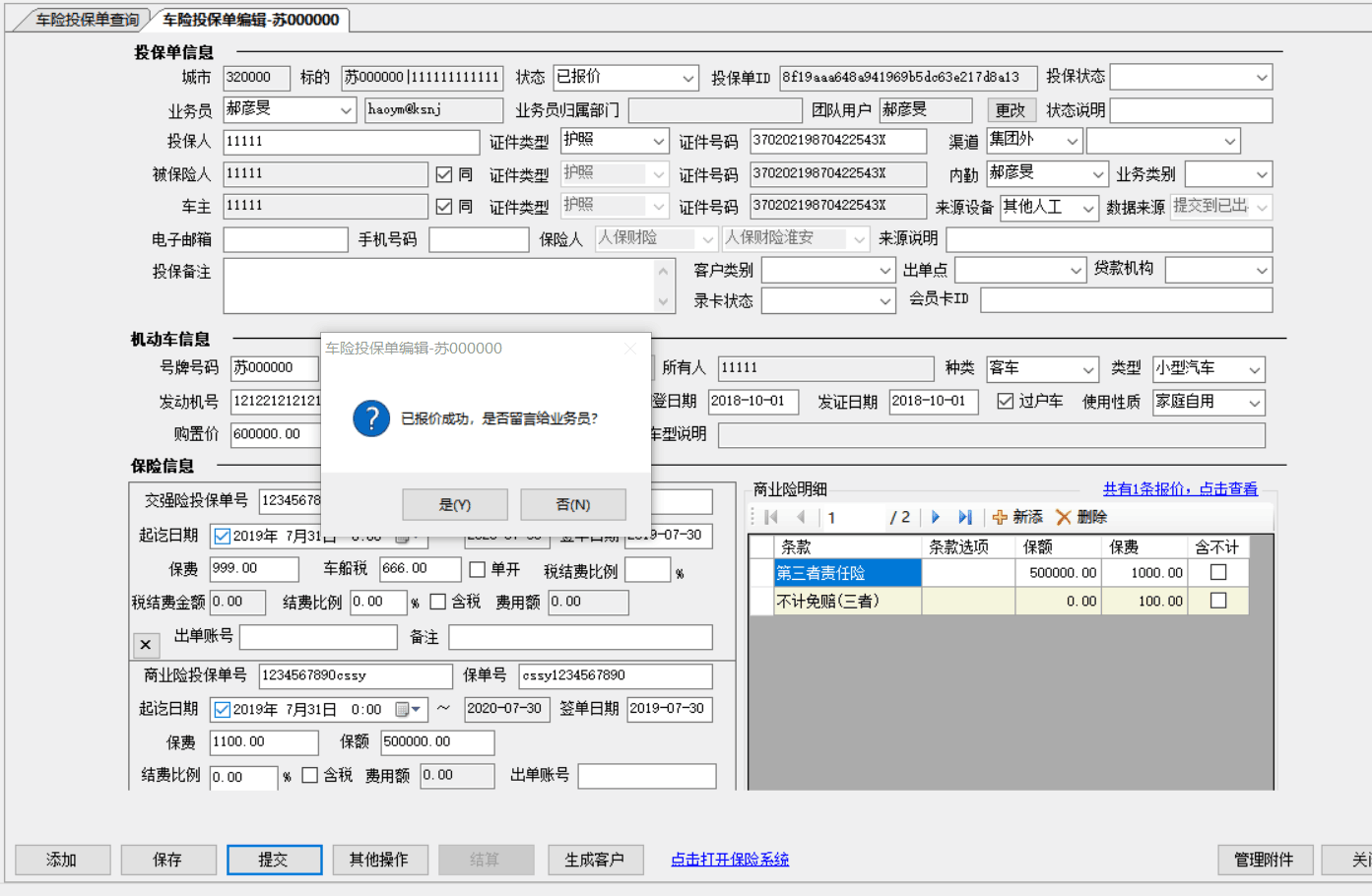Expand the 状态 dropdown showing 已报价
This screenshot has width=1372, height=896.
click(x=687, y=78)
